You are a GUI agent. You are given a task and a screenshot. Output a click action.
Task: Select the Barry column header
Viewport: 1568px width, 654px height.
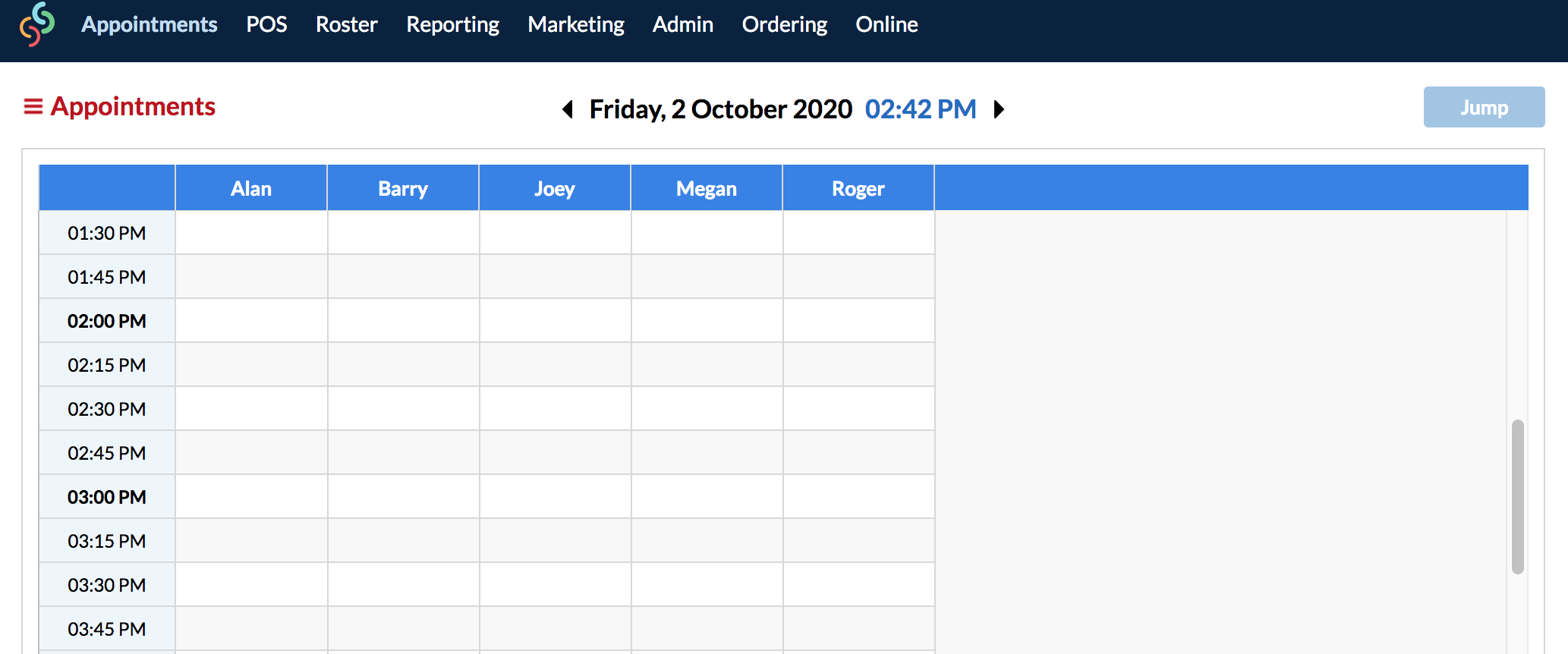click(403, 188)
